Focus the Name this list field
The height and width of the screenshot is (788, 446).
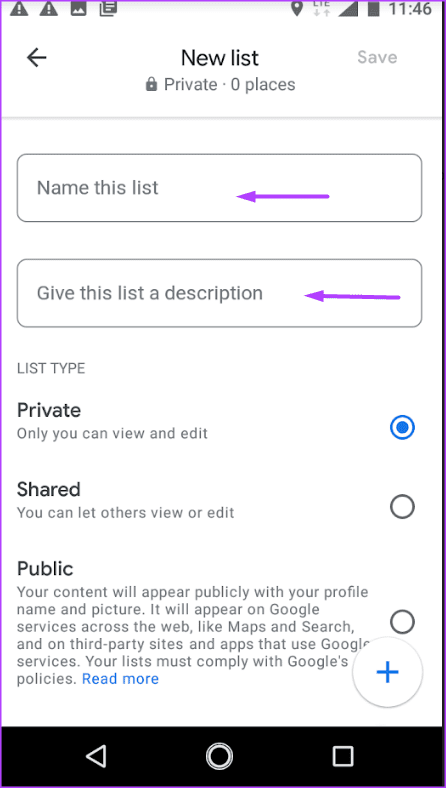click(x=219, y=188)
